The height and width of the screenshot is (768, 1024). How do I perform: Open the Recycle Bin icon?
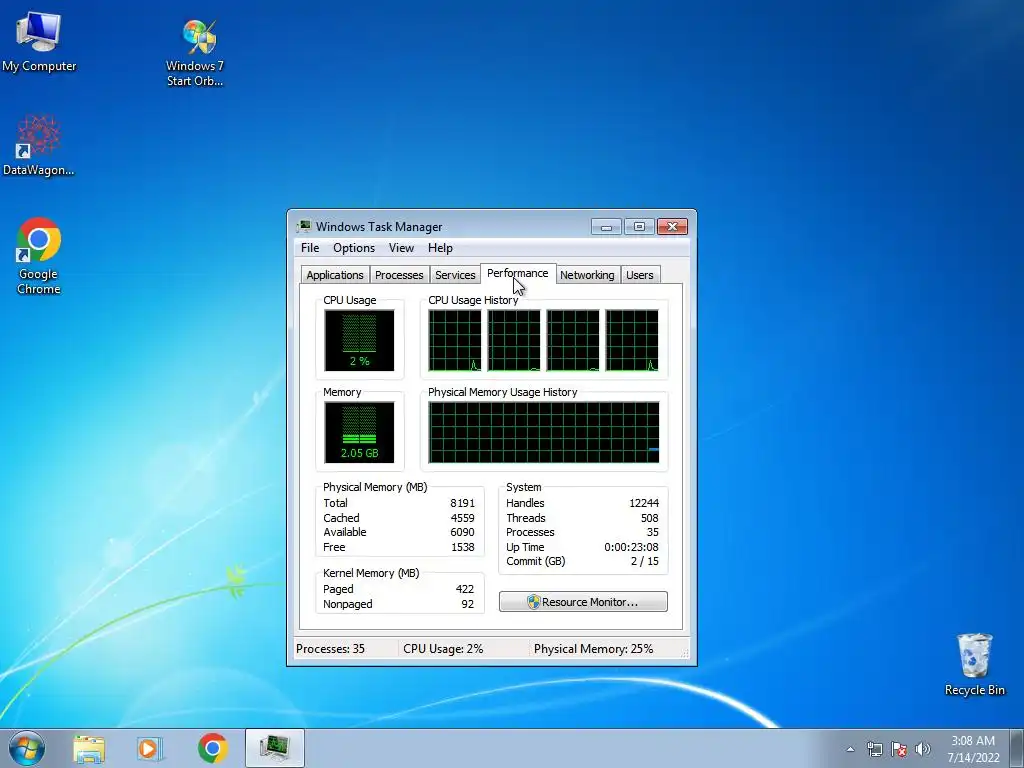point(974,664)
